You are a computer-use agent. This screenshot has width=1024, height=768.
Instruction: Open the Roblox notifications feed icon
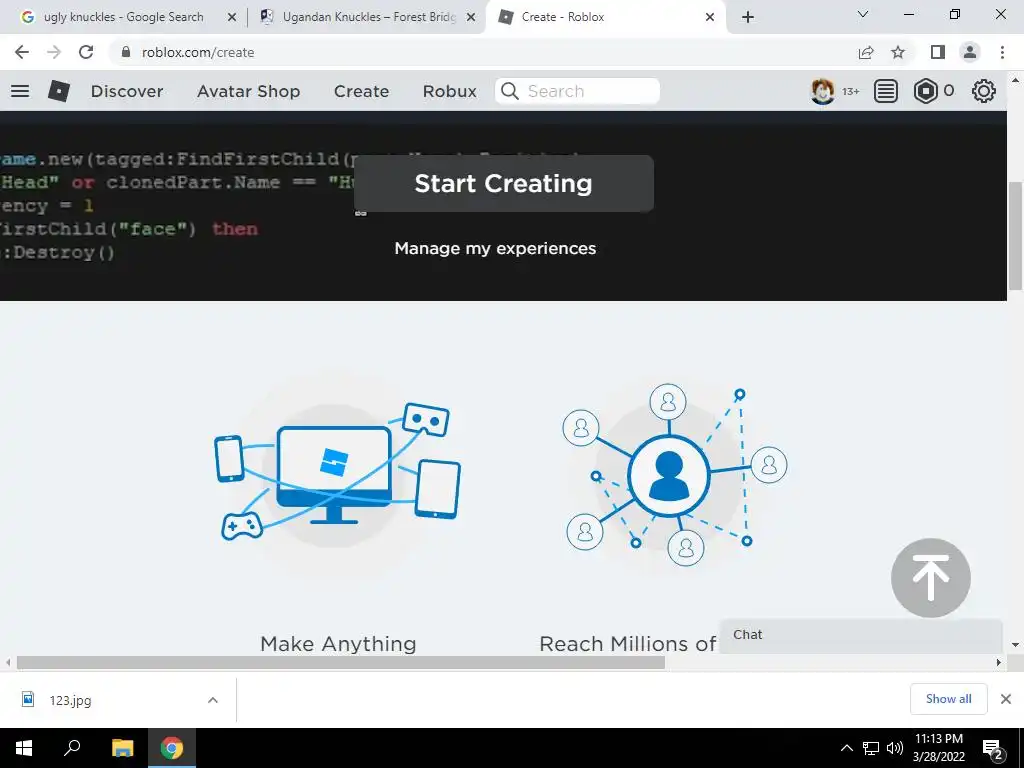pyautogui.click(x=886, y=91)
